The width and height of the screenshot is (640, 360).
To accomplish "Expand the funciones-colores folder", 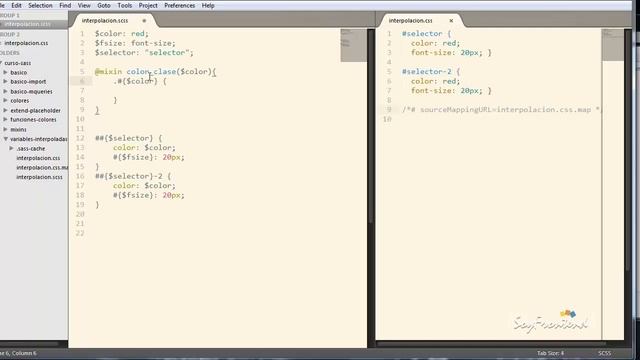I will pyautogui.click(x=6, y=120).
